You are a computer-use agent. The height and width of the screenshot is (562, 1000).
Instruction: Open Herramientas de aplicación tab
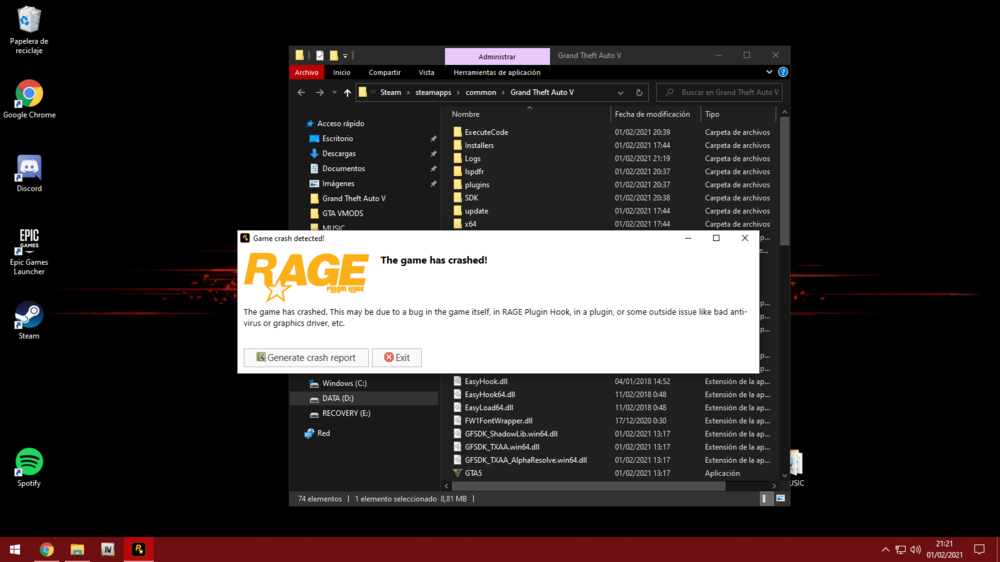pyautogui.click(x=497, y=72)
